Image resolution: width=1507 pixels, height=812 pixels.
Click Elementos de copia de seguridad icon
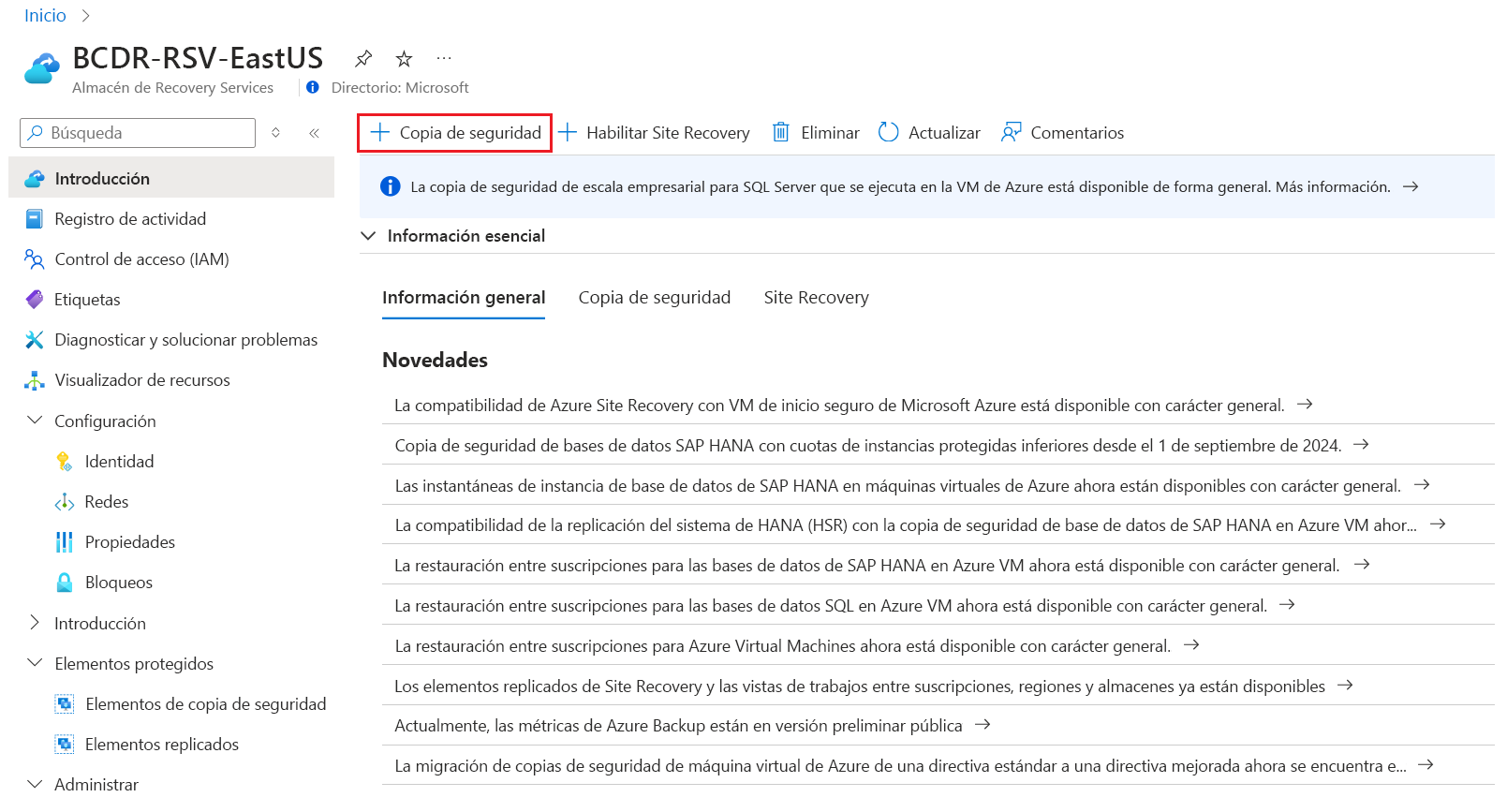pyautogui.click(x=65, y=704)
